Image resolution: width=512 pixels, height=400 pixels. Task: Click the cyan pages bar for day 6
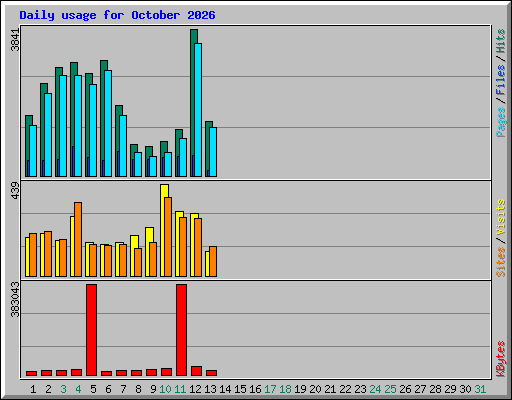pyautogui.click(x=108, y=123)
